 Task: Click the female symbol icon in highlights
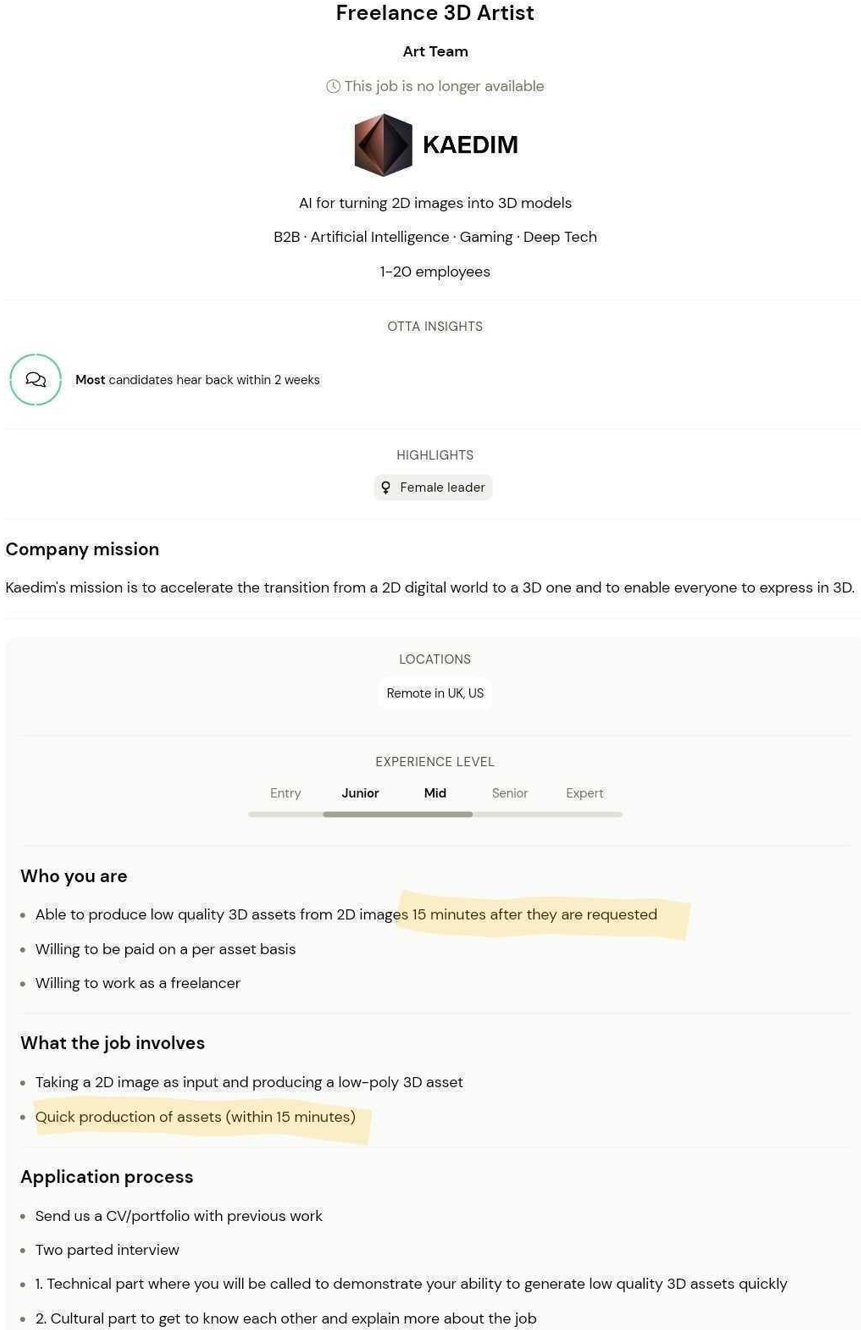(385, 487)
